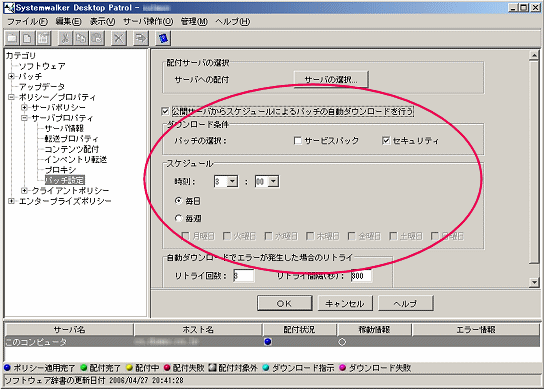Open the minutes dropdown showing 00
The image size is (544, 389).
click(x=273, y=181)
